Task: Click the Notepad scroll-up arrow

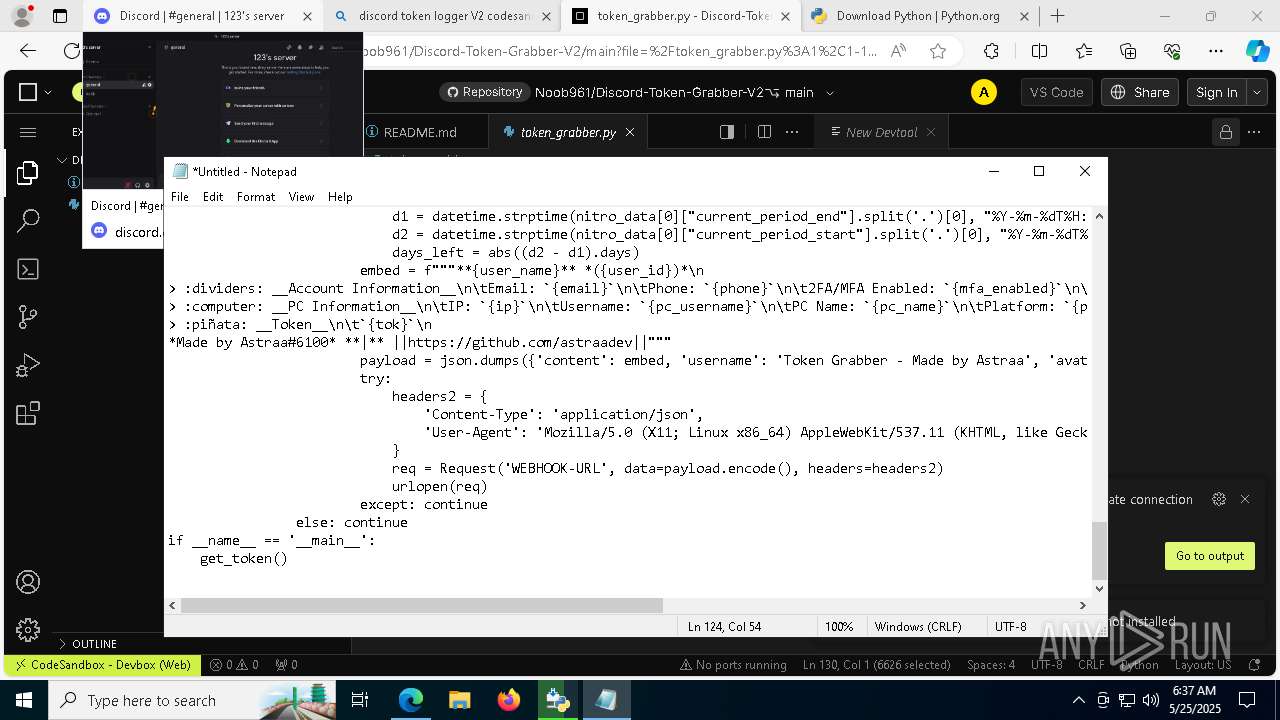Action: pos(1099,216)
